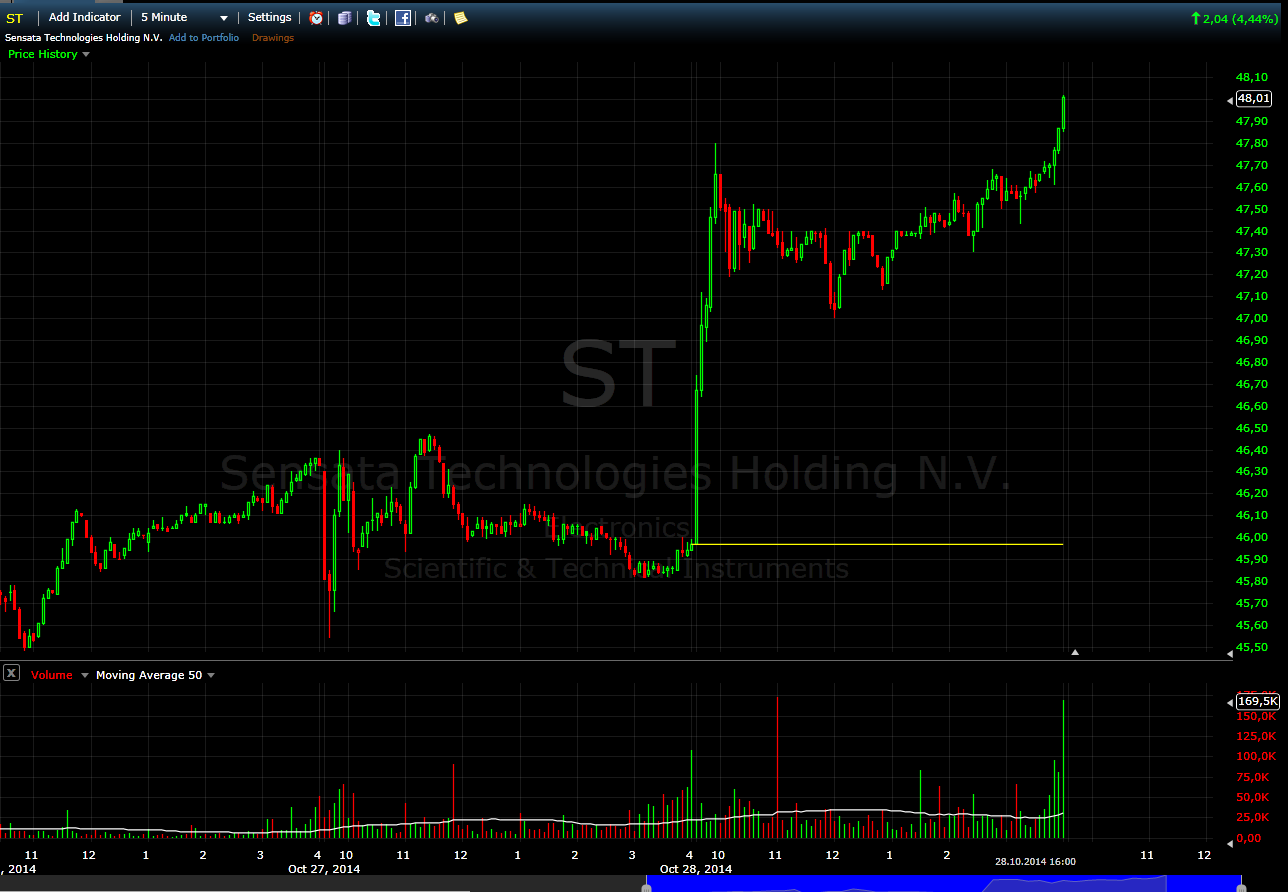Click the 100,0K volume axis label

pyautogui.click(x=1254, y=756)
